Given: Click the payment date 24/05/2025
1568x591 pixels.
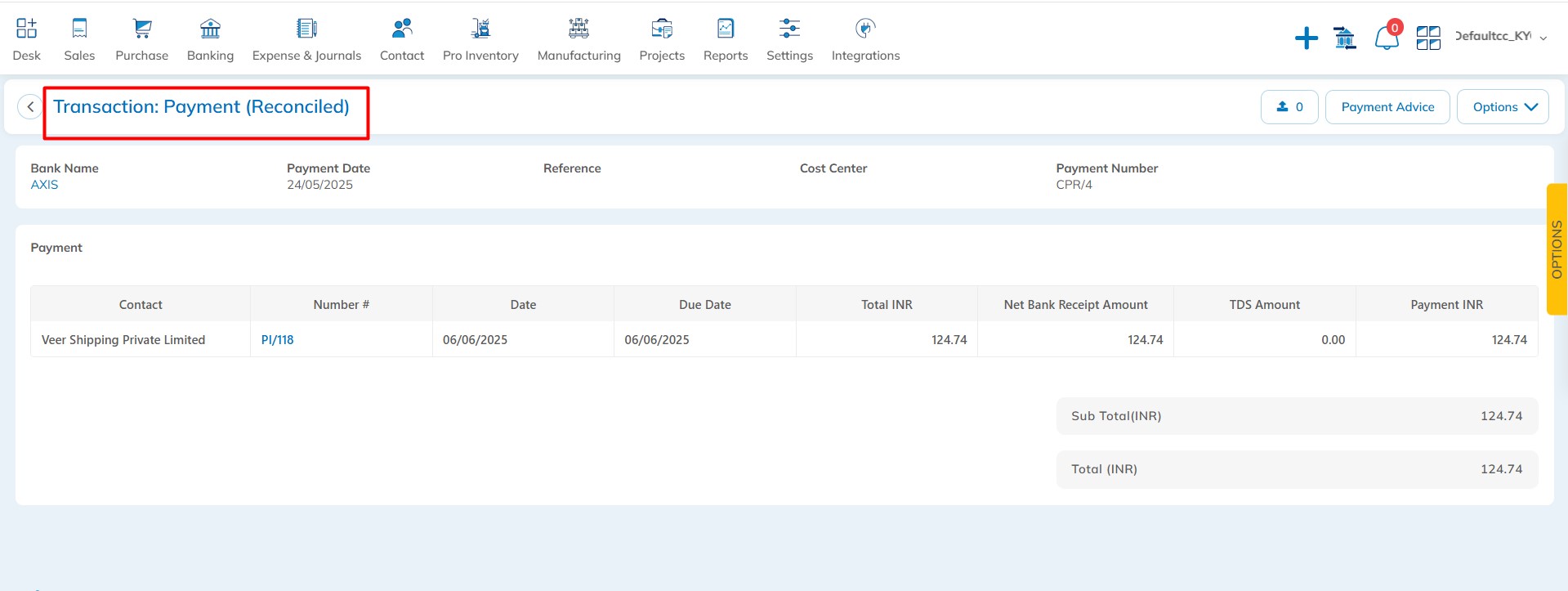Looking at the screenshot, I should [x=319, y=185].
